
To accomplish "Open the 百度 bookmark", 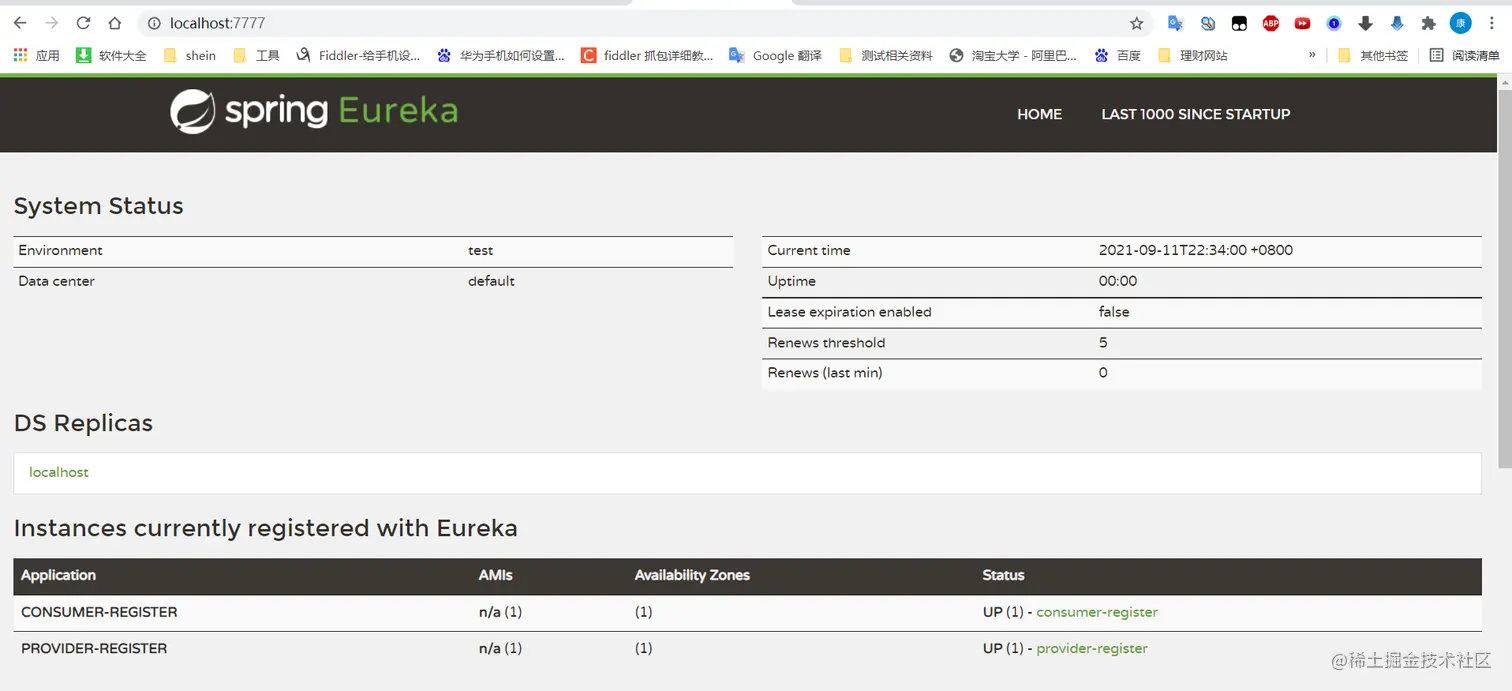I will pyautogui.click(x=1118, y=56).
